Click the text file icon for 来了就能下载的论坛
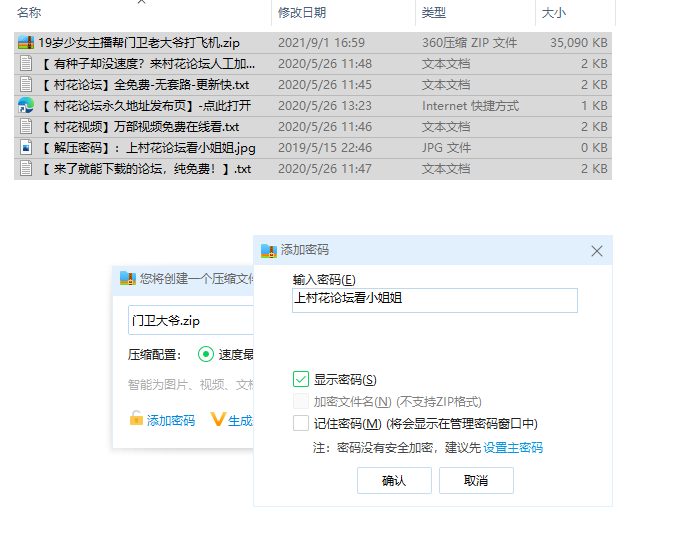Screen dimensions: 692x537 coord(26,169)
